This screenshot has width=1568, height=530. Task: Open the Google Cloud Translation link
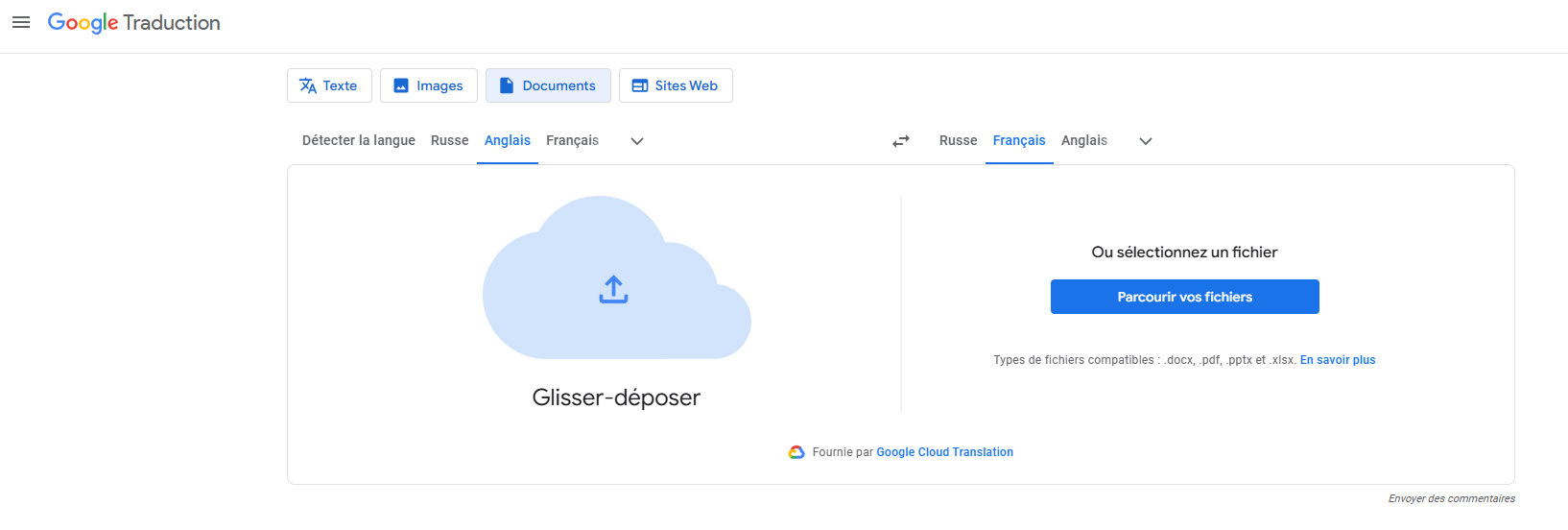pyautogui.click(x=945, y=452)
